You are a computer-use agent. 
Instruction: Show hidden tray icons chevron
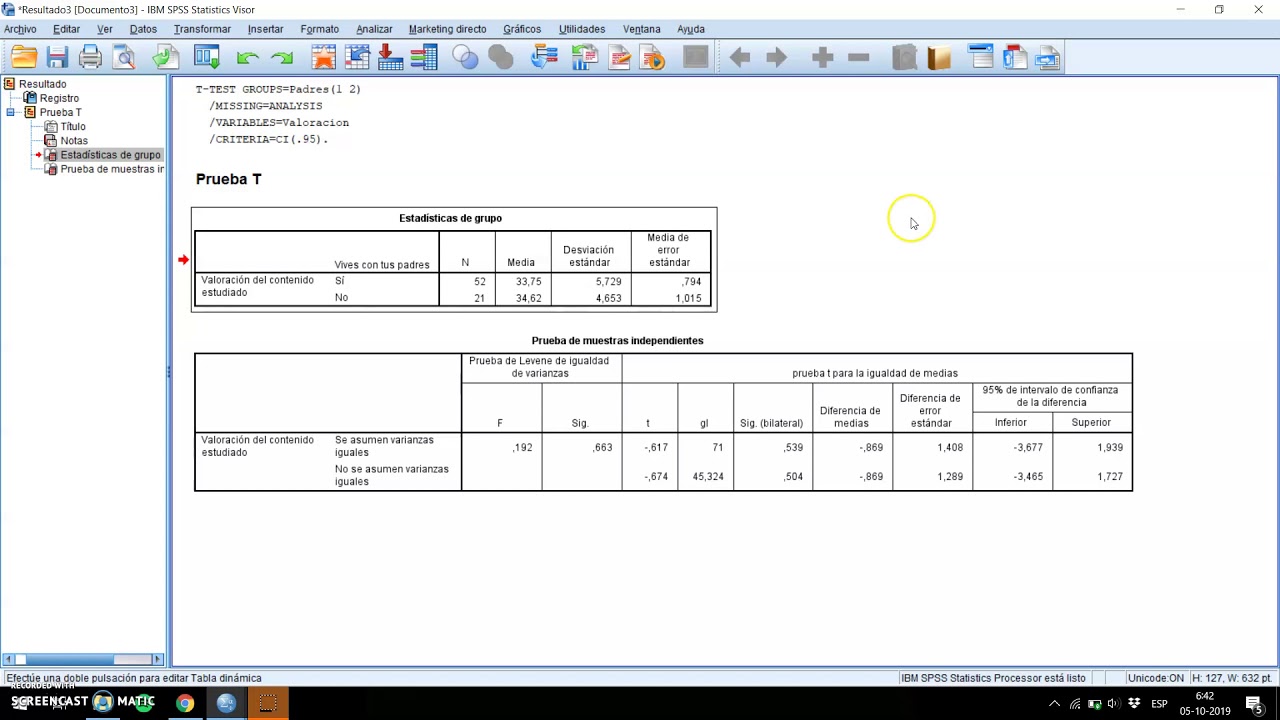point(1054,704)
